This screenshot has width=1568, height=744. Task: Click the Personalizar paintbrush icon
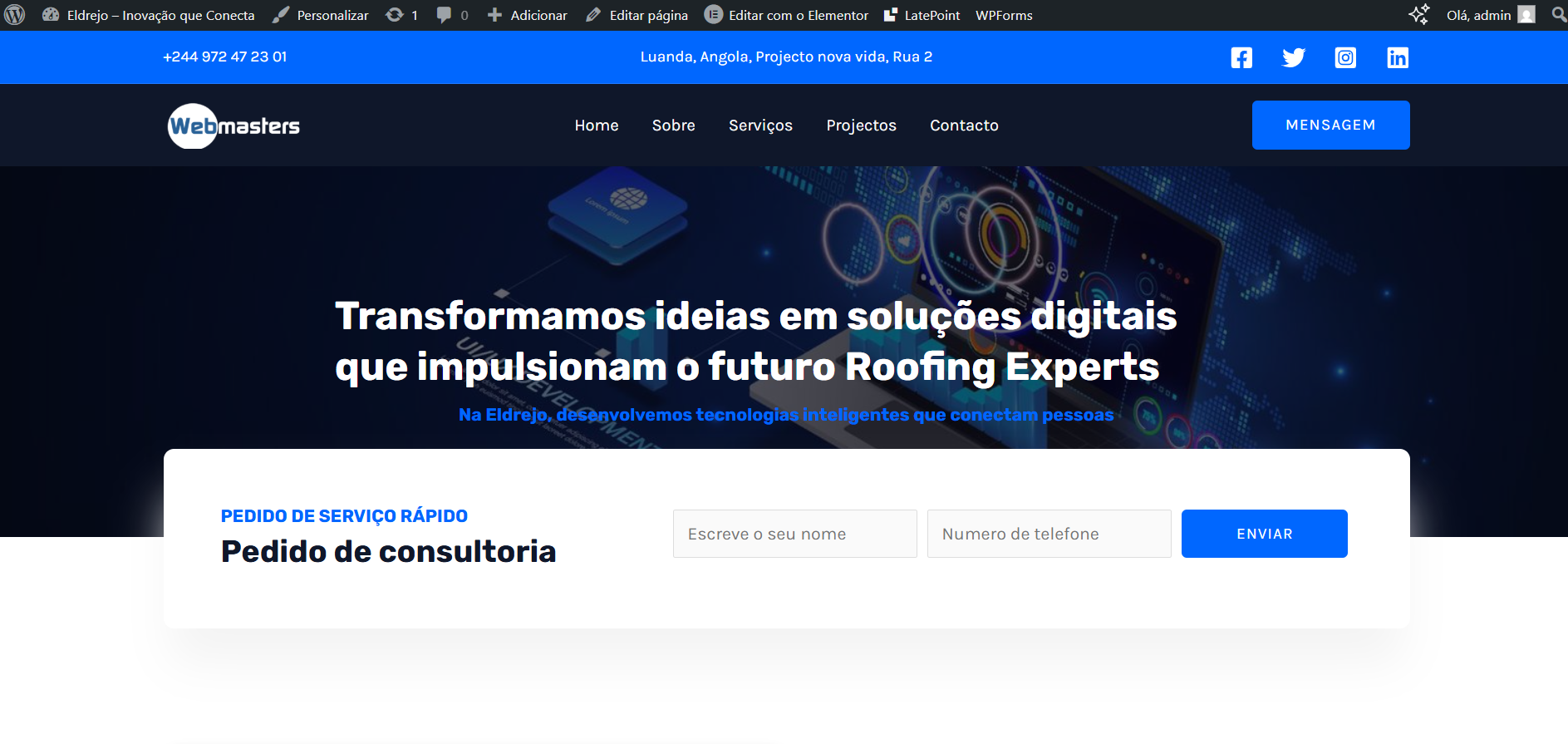pyautogui.click(x=281, y=15)
